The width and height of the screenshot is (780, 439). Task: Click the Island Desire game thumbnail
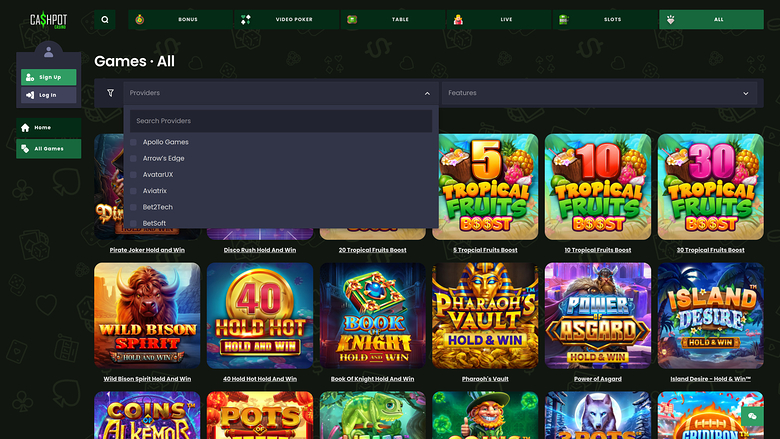[710, 316]
